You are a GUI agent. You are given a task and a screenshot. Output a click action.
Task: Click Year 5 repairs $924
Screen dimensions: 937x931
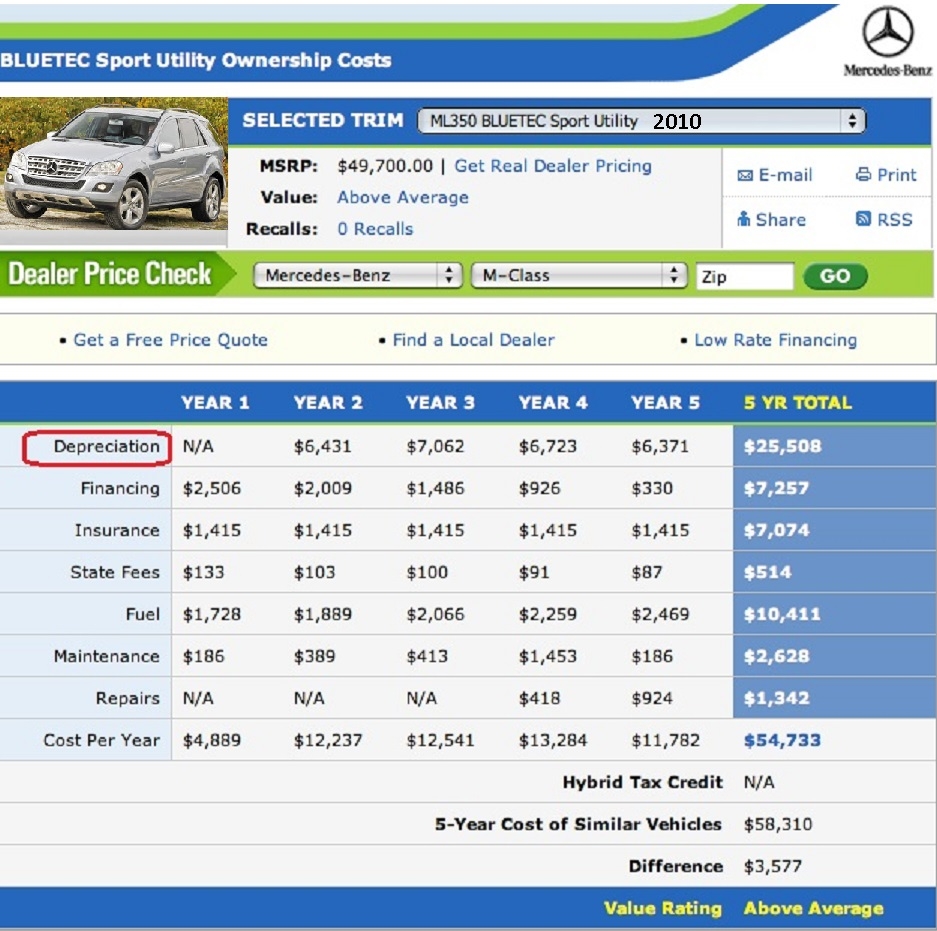(x=652, y=698)
